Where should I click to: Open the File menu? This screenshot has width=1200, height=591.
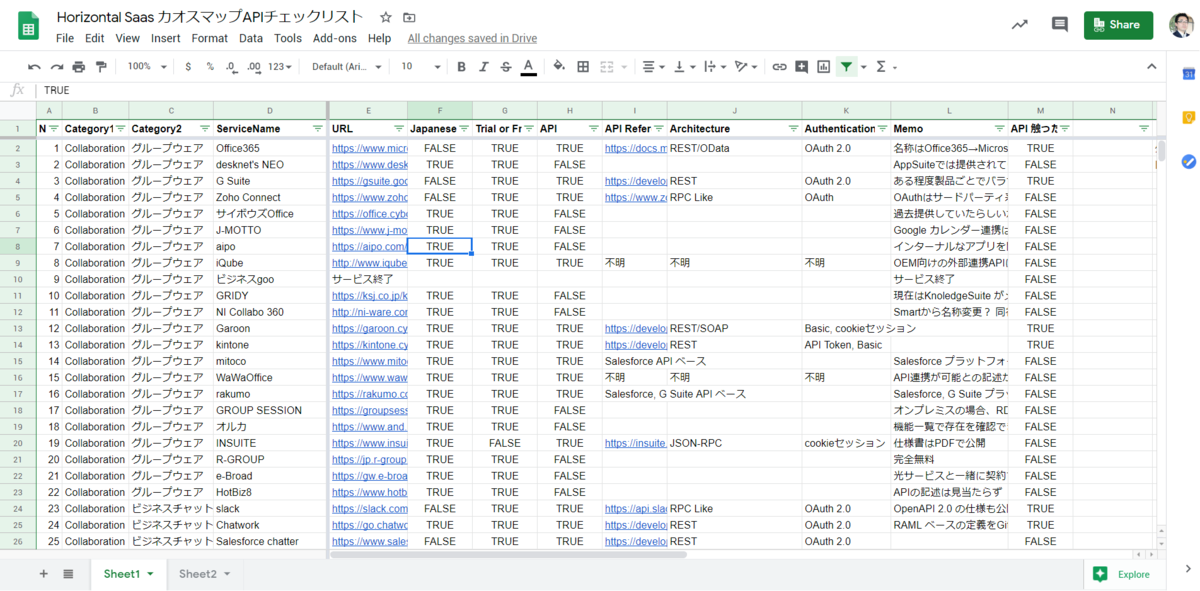click(x=65, y=38)
